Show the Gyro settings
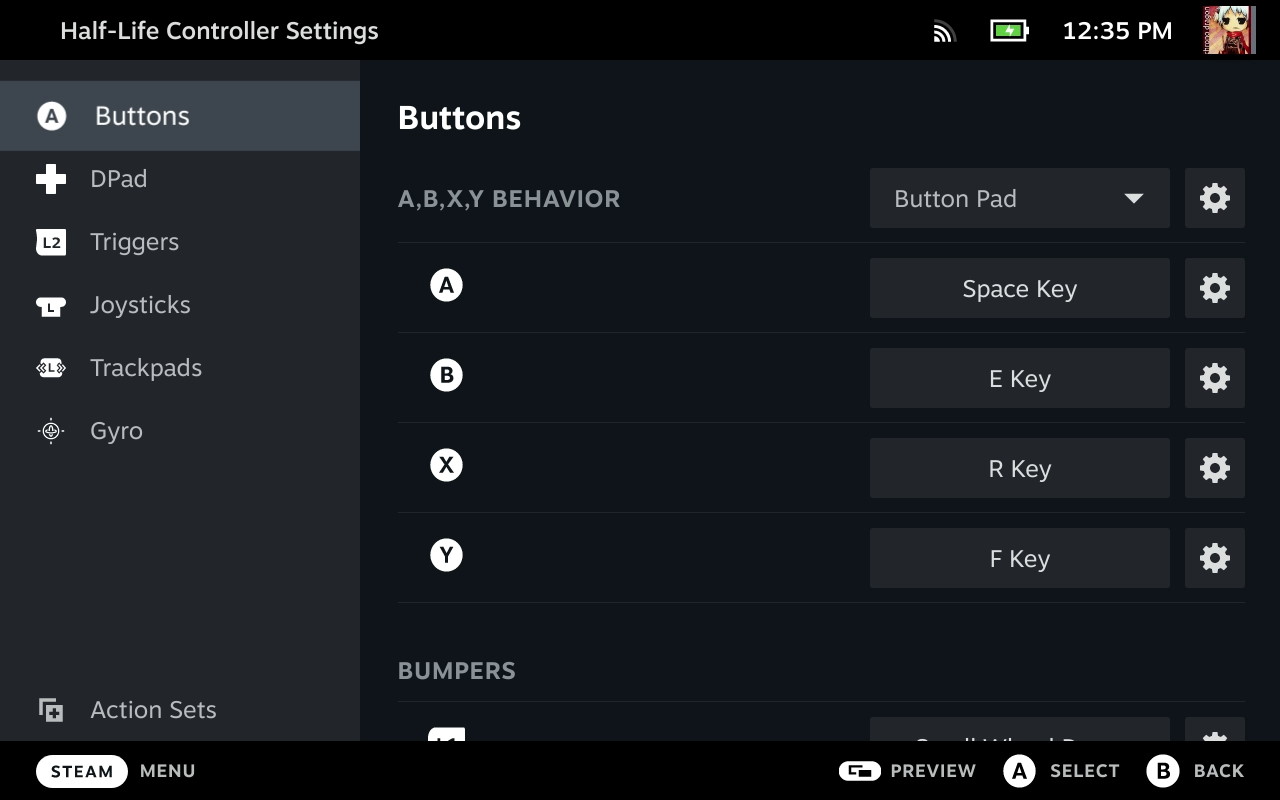Viewport: 1280px width, 800px height. coord(116,431)
